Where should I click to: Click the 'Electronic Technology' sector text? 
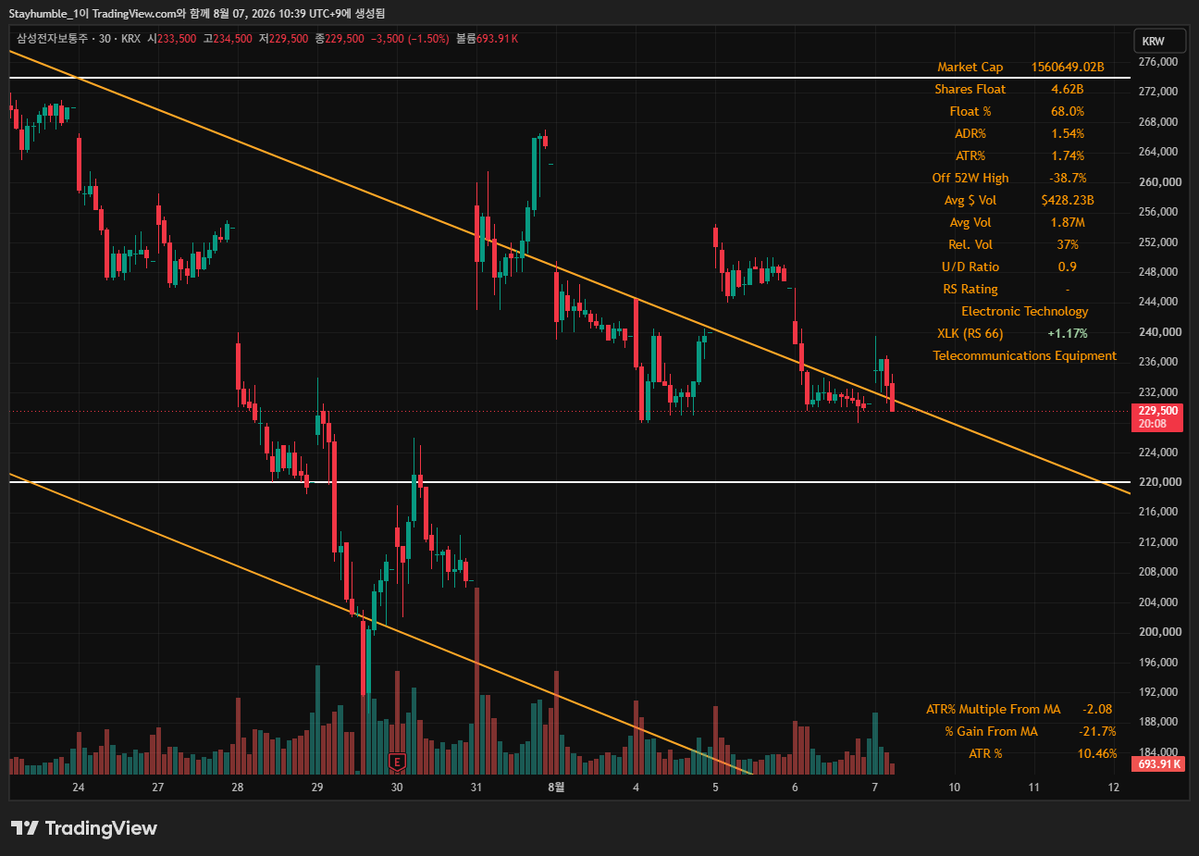[1025, 311]
